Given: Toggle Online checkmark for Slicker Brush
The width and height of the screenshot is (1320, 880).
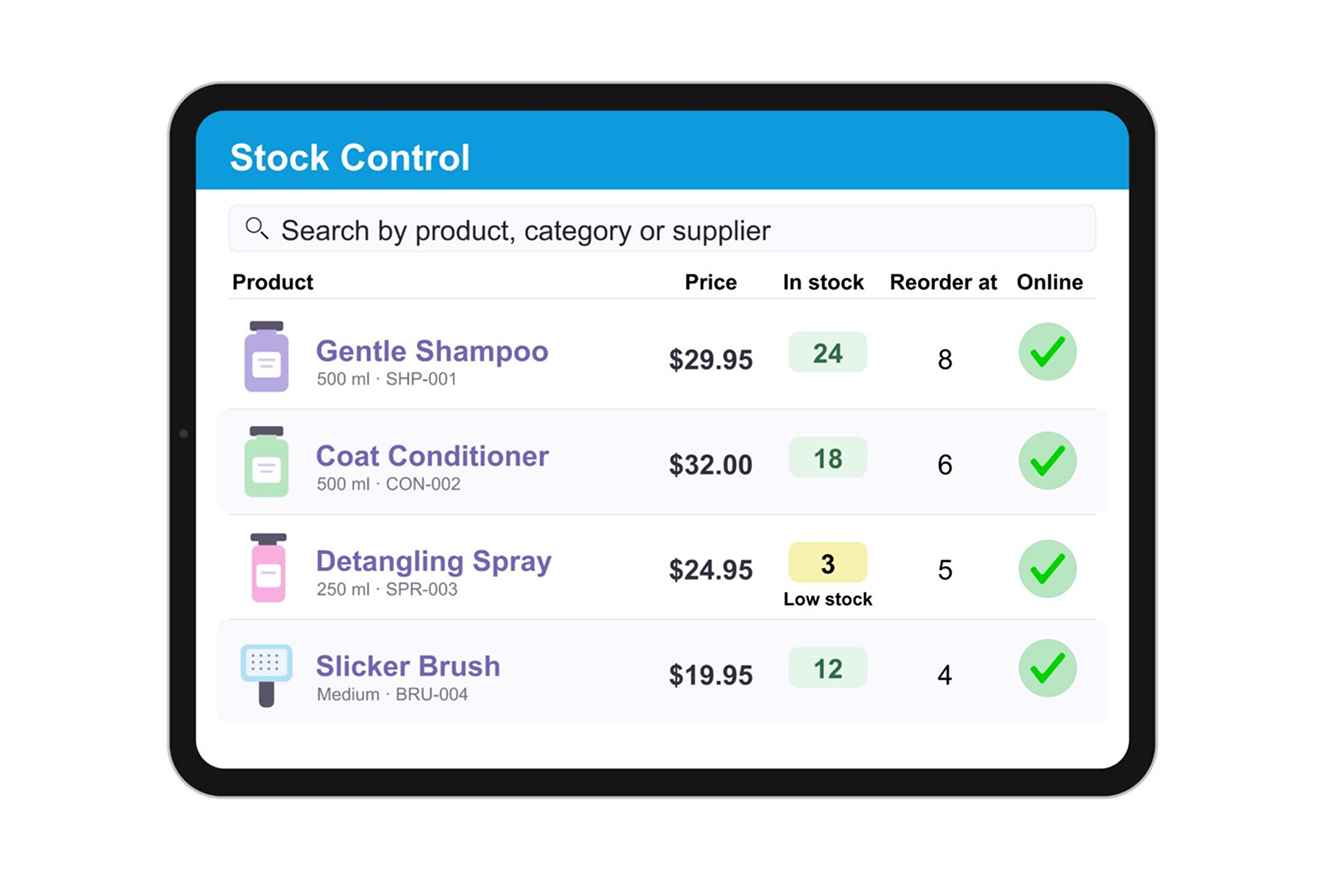Looking at the screenshot, I should pyautogui.click(x=1047, y=667).
